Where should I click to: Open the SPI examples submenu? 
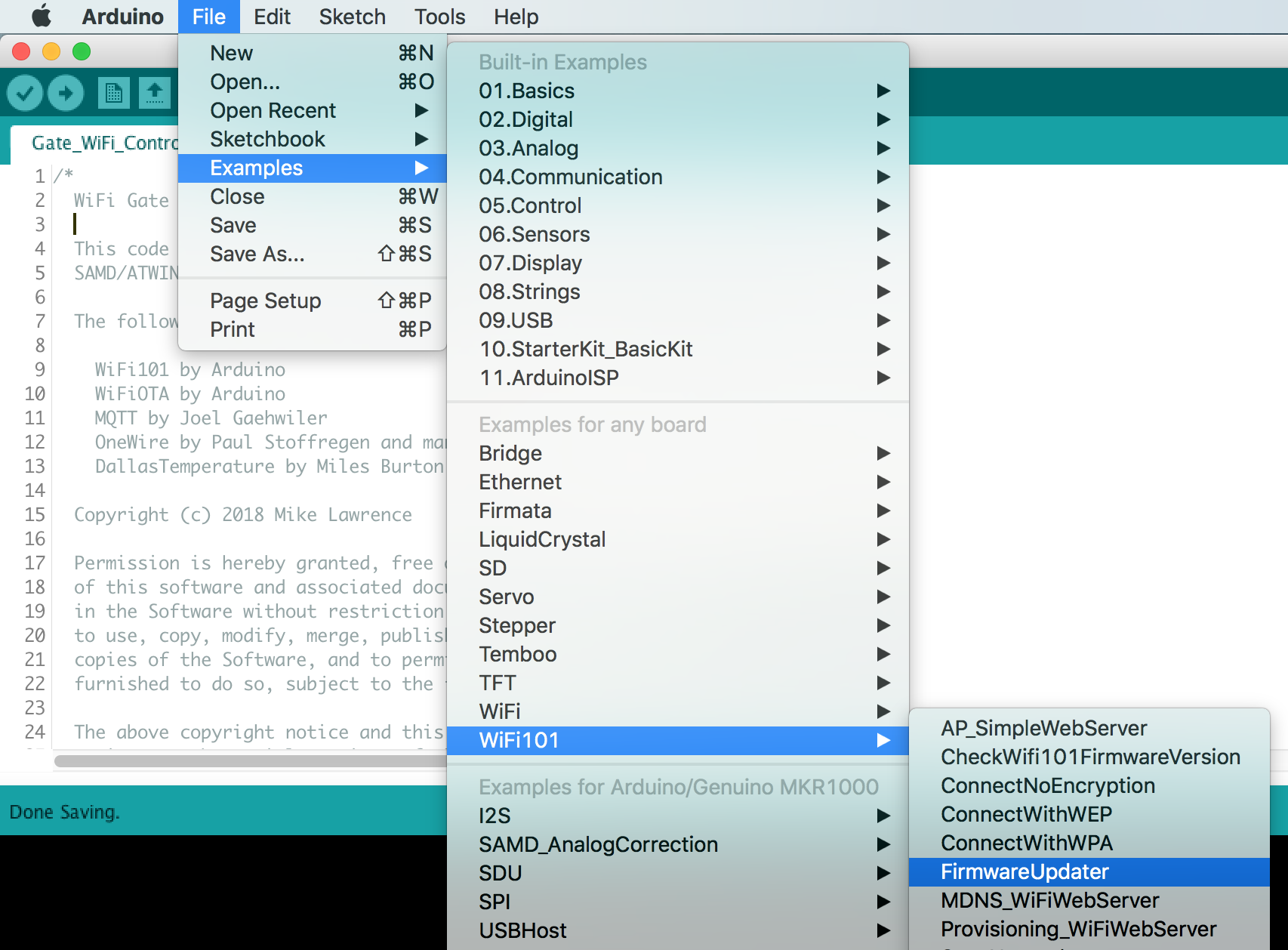(x=678, y=902)
